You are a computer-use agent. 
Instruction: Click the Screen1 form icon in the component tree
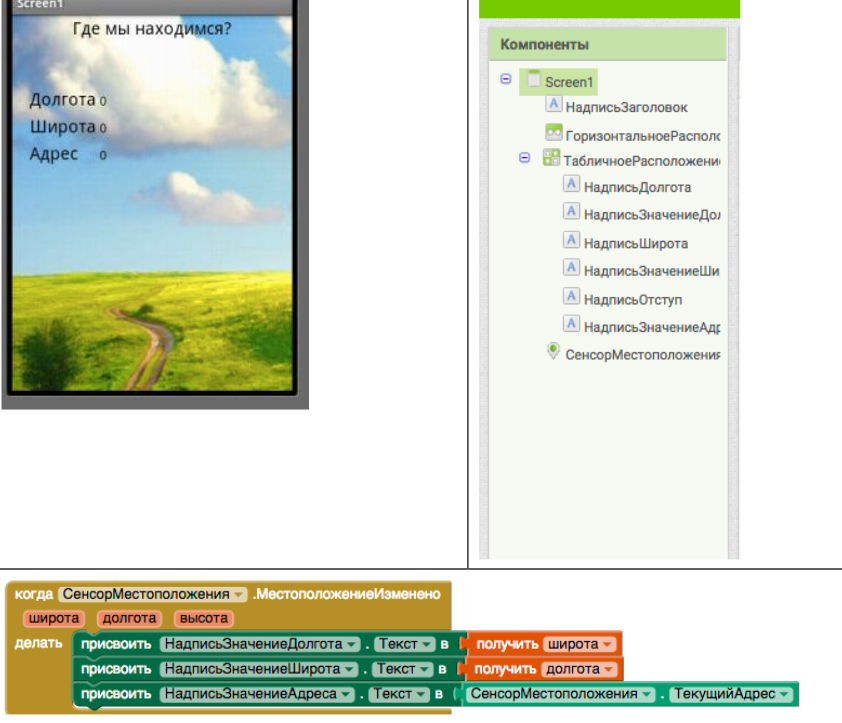533,79
